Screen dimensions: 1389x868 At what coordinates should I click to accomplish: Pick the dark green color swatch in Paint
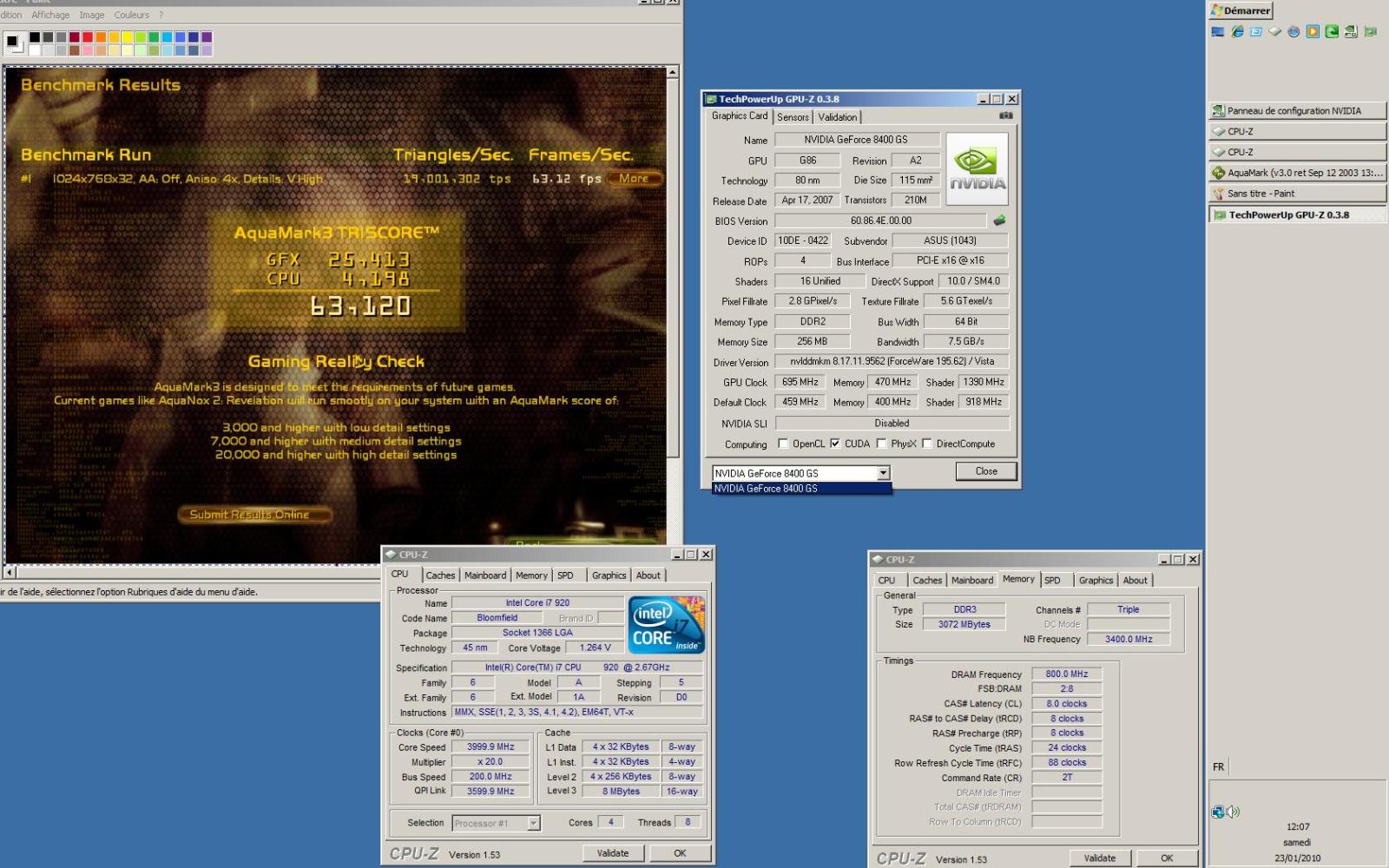pyautogui.click(x=153, y=37)
